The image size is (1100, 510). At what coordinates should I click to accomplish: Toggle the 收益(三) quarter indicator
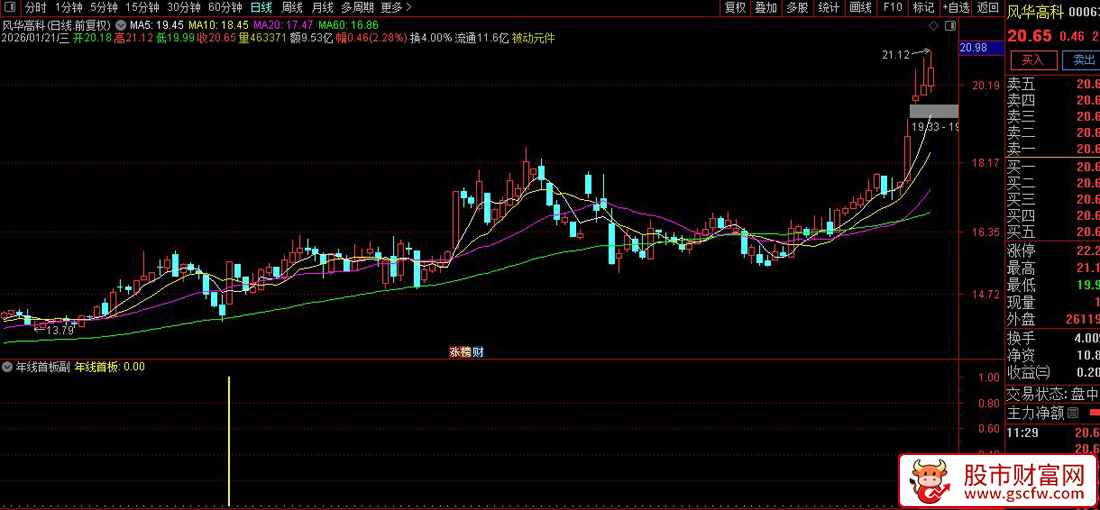click(1029, 371)
